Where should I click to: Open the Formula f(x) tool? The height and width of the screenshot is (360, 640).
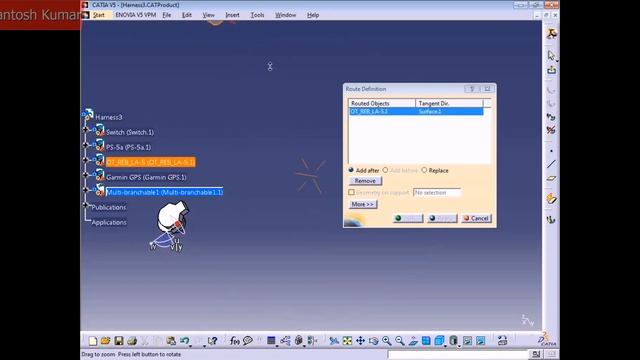click(x=234, y=341)
